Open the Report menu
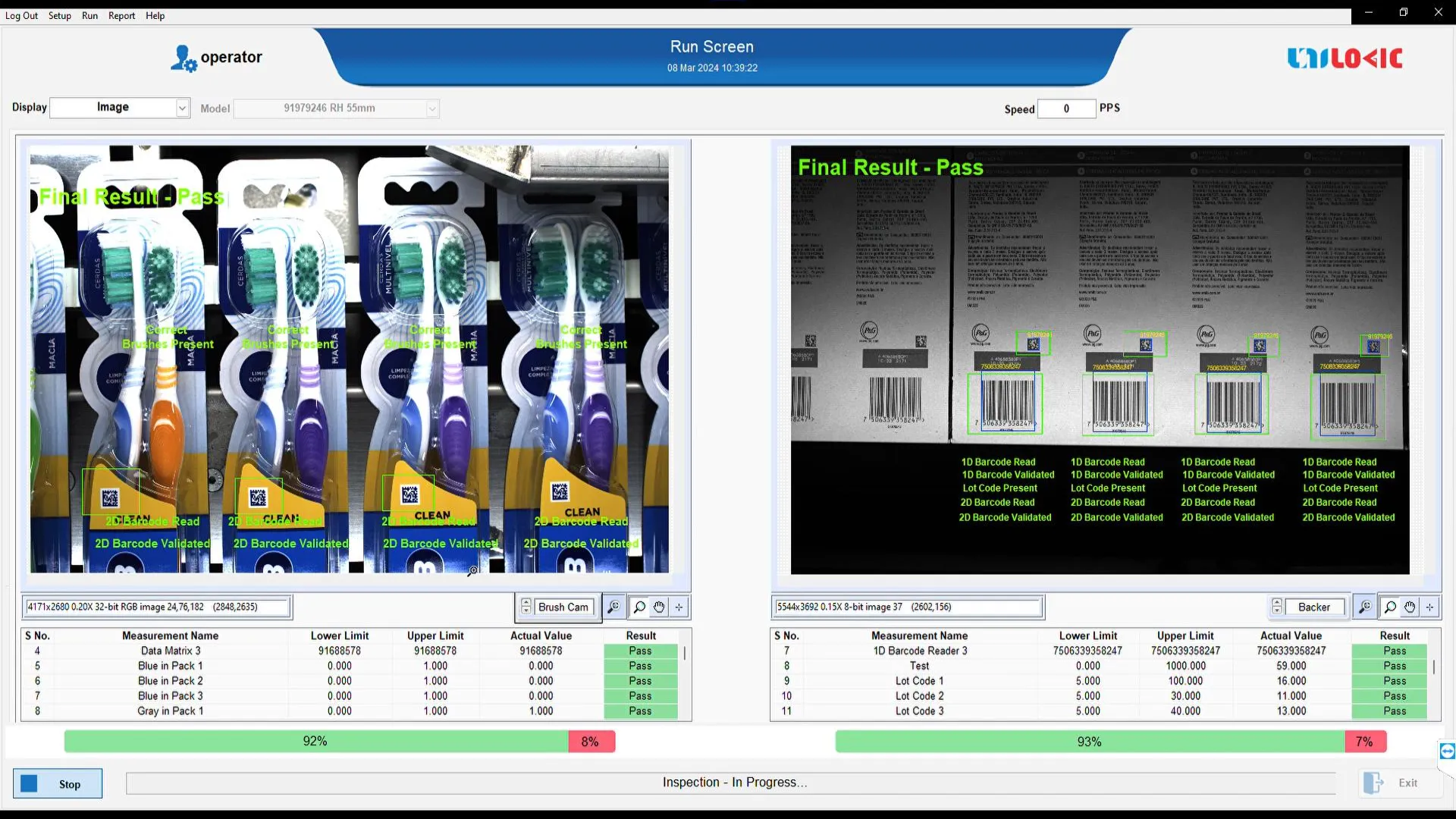 coord(121,15)
